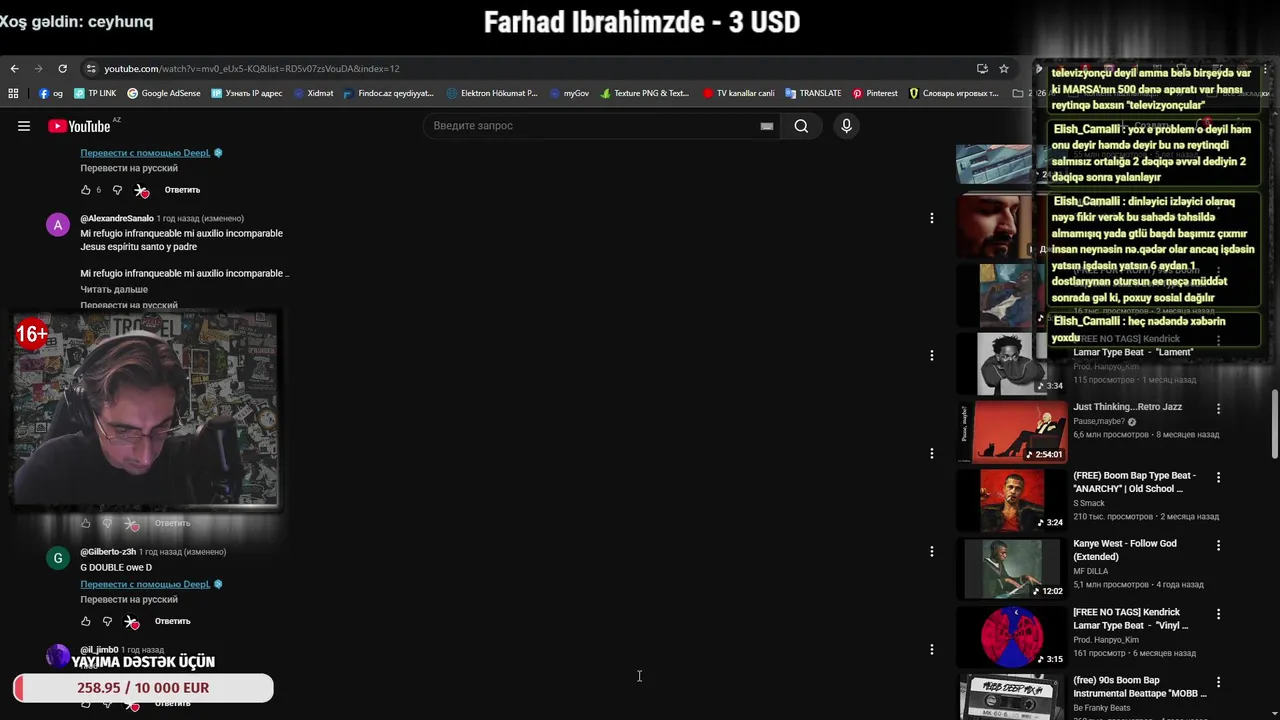Open the 'ANARCHY' Boom Bap Type Beat video
Image resolution: width=1280 pixels, height=720 pixels.
[1134, 482]
